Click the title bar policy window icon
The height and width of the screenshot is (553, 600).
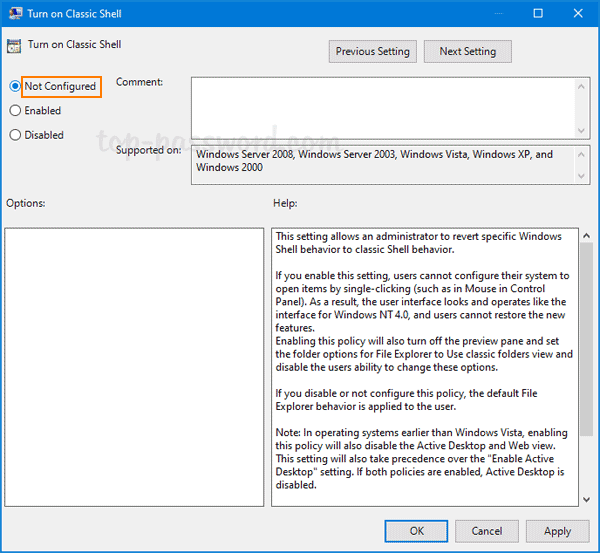coord(13,14)
